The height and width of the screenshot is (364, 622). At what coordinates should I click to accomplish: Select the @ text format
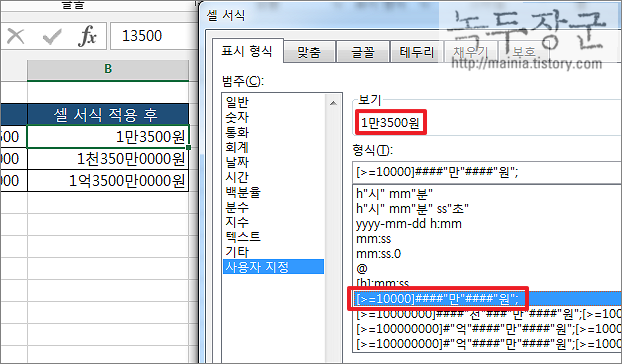(x=487, y=269)
